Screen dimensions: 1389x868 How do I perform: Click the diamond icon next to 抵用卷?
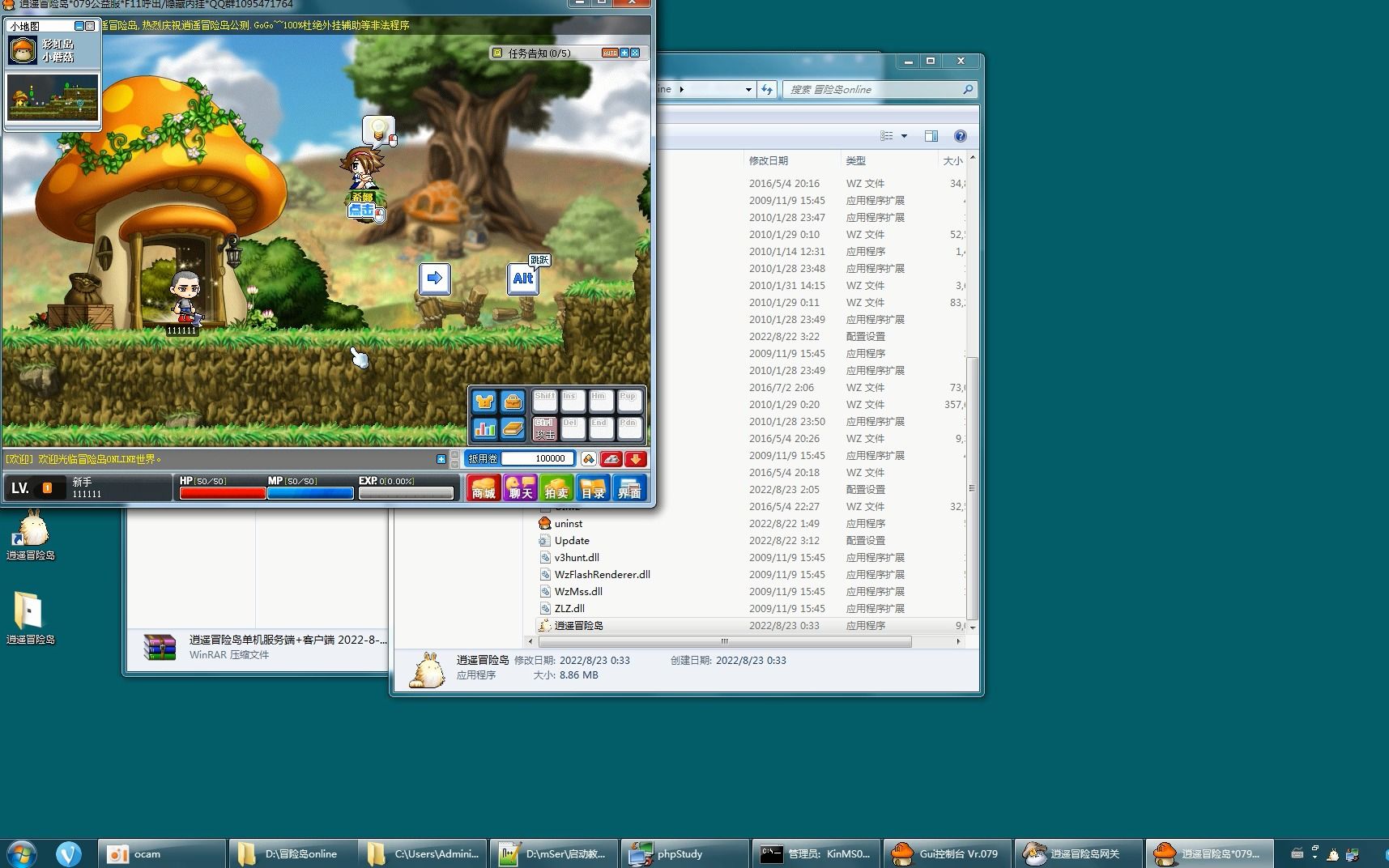tap(589, 459)
